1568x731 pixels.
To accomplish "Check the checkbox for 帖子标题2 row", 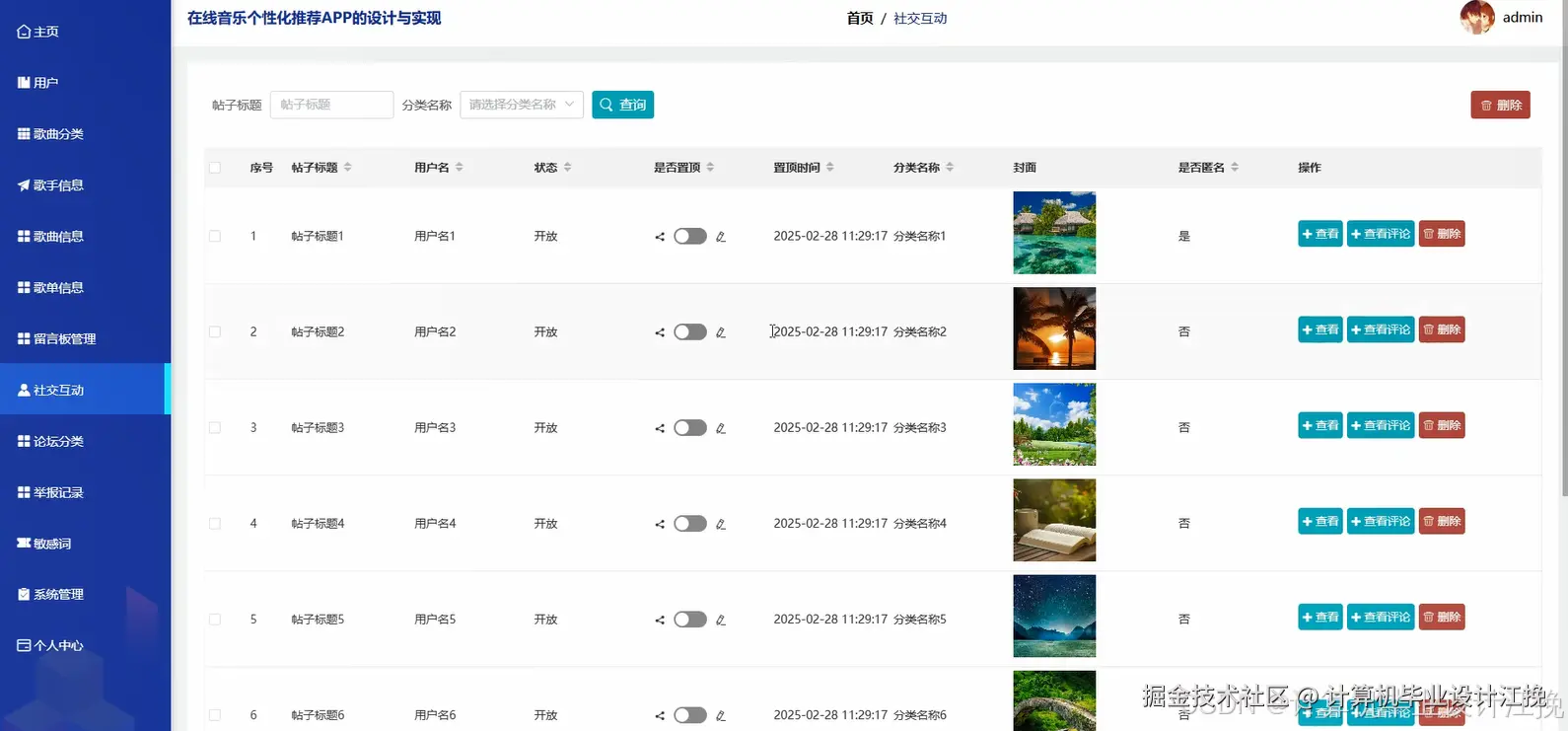I will tap(215, 331).
